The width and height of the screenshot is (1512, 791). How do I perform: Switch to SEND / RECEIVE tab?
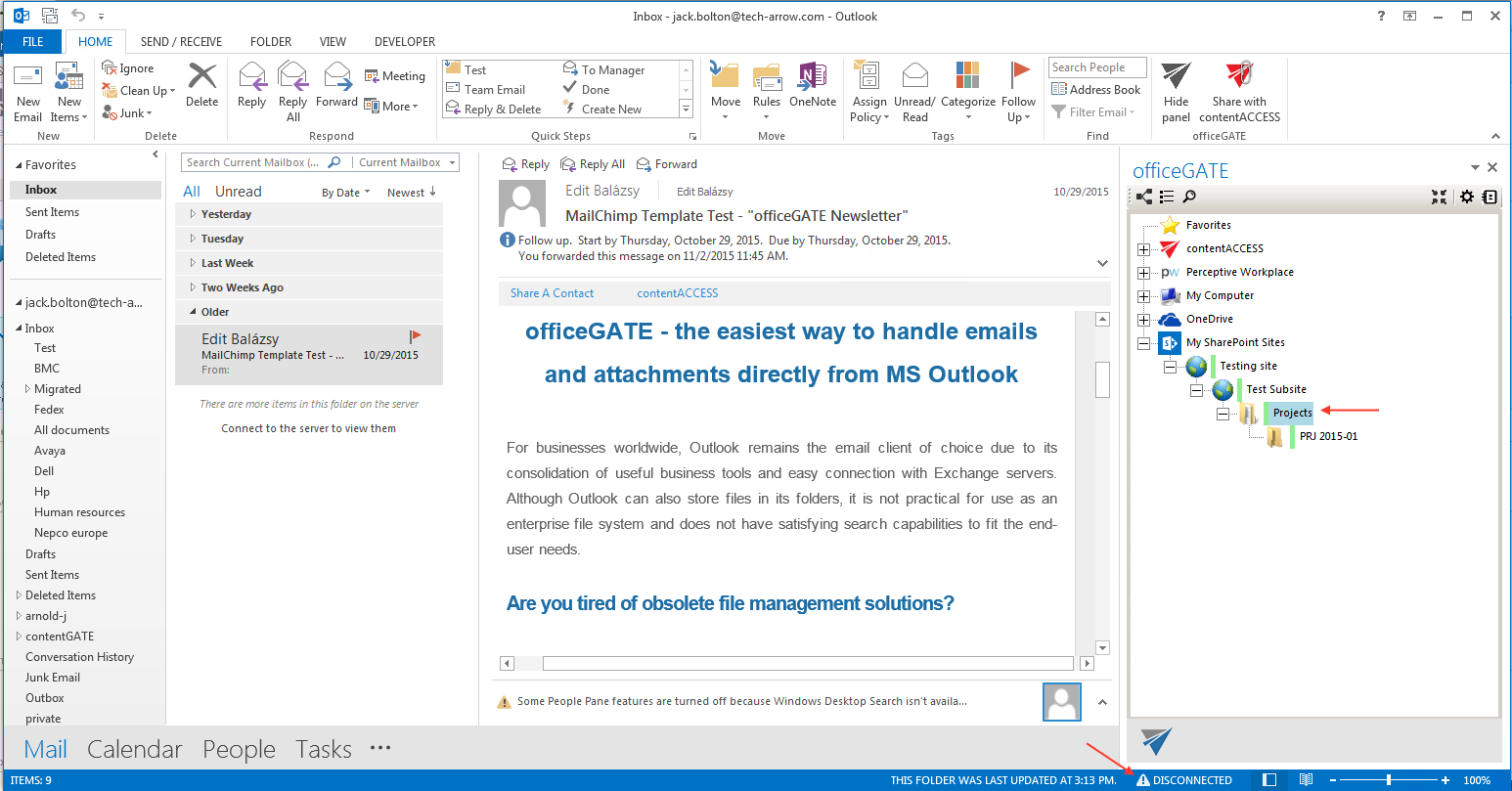(x=181, y=42)
